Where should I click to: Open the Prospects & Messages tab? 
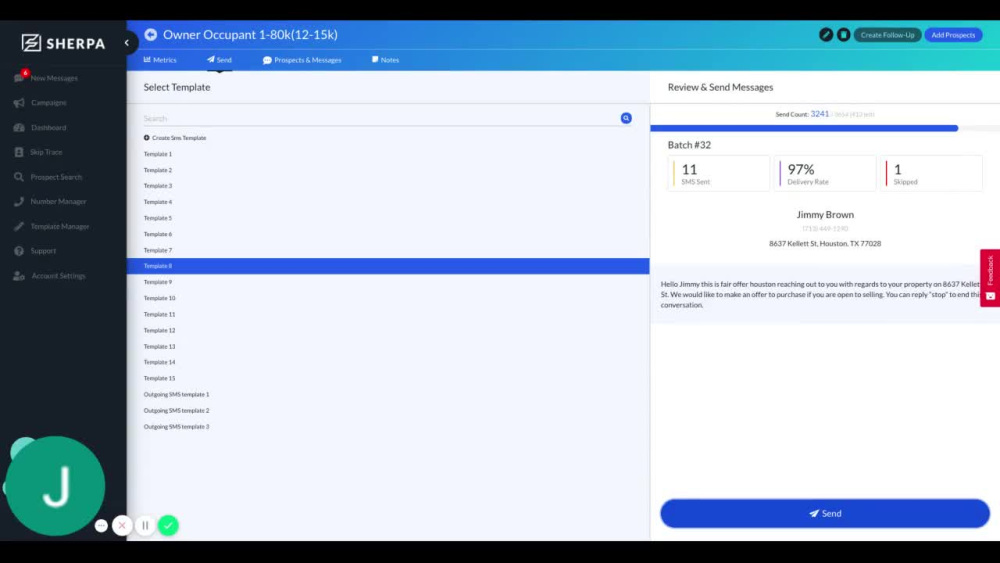pos(302,60)
